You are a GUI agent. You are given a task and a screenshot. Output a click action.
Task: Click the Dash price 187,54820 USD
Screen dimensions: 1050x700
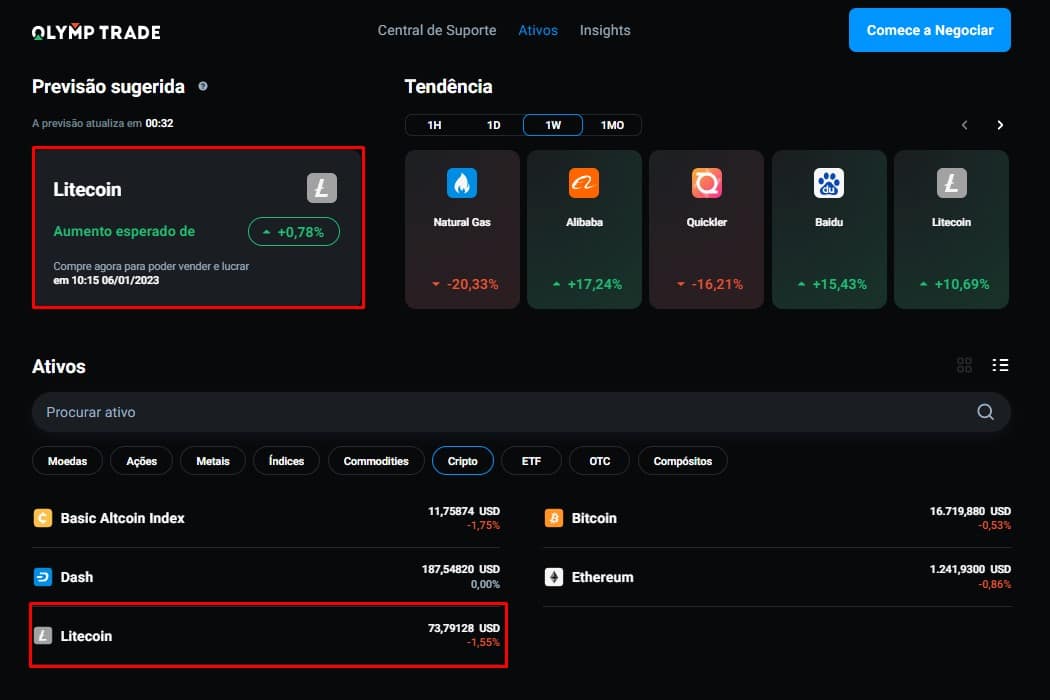[461, 569]
